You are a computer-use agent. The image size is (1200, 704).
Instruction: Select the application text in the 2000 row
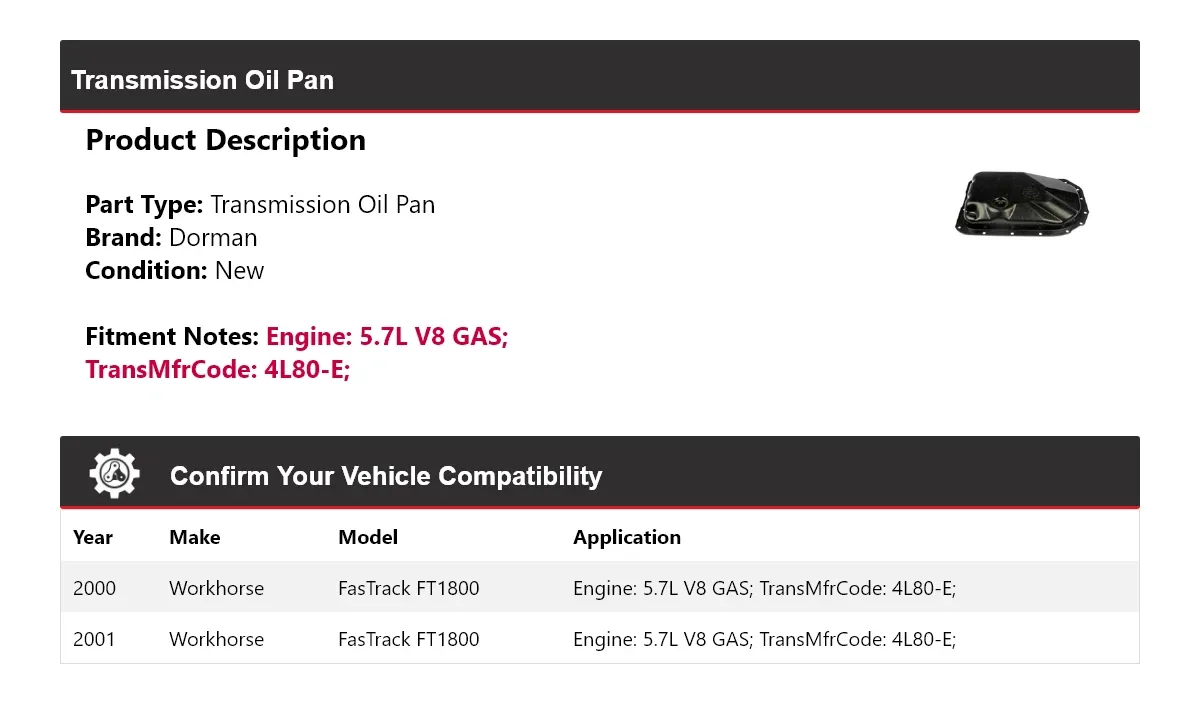pyautogui.click(x=765, y=588)
